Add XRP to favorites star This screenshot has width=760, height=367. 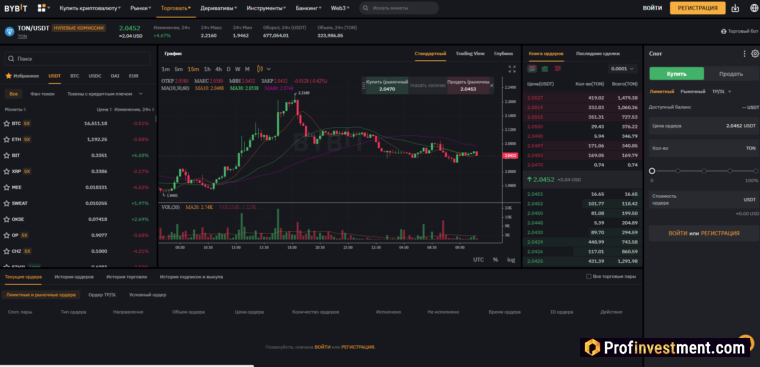click(x=7, y=172)
